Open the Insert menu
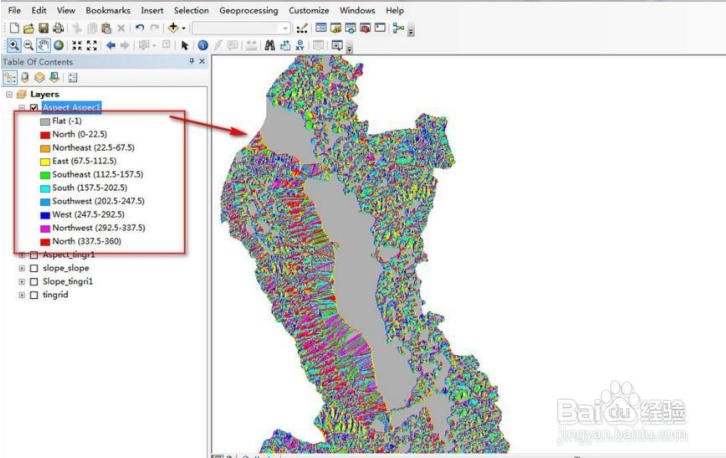The height and width of the screenshot is (458, 726). pos(152,10)
